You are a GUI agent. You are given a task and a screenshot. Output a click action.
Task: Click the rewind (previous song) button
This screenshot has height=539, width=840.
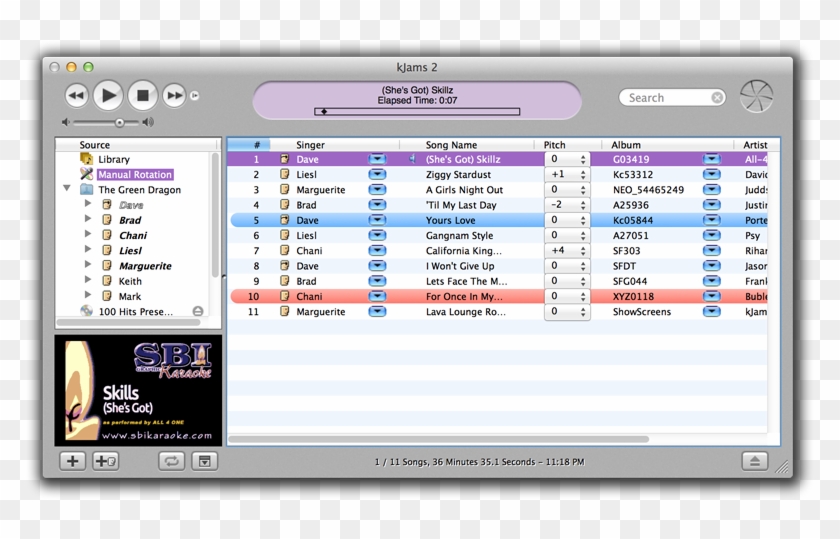click(76, 96)
